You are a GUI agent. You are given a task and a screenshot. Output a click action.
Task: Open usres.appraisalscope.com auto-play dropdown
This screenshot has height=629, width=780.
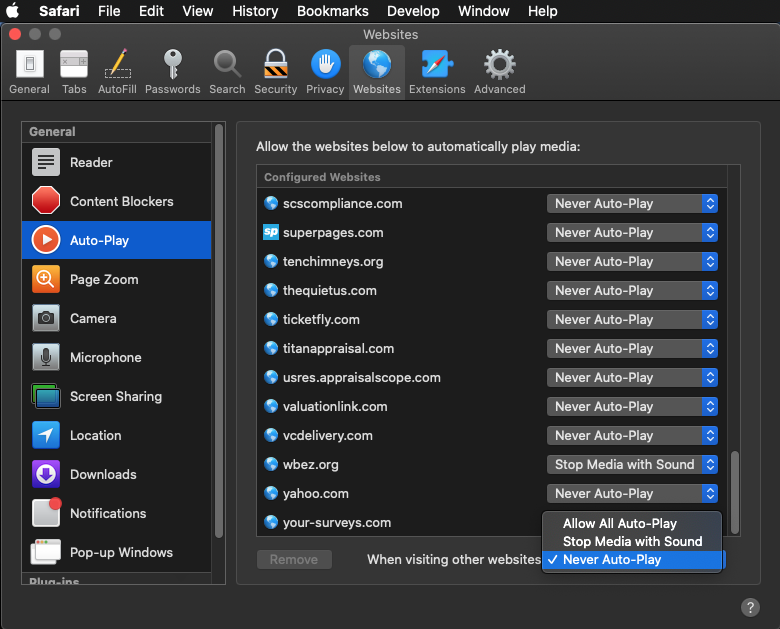tap(632, 377)
